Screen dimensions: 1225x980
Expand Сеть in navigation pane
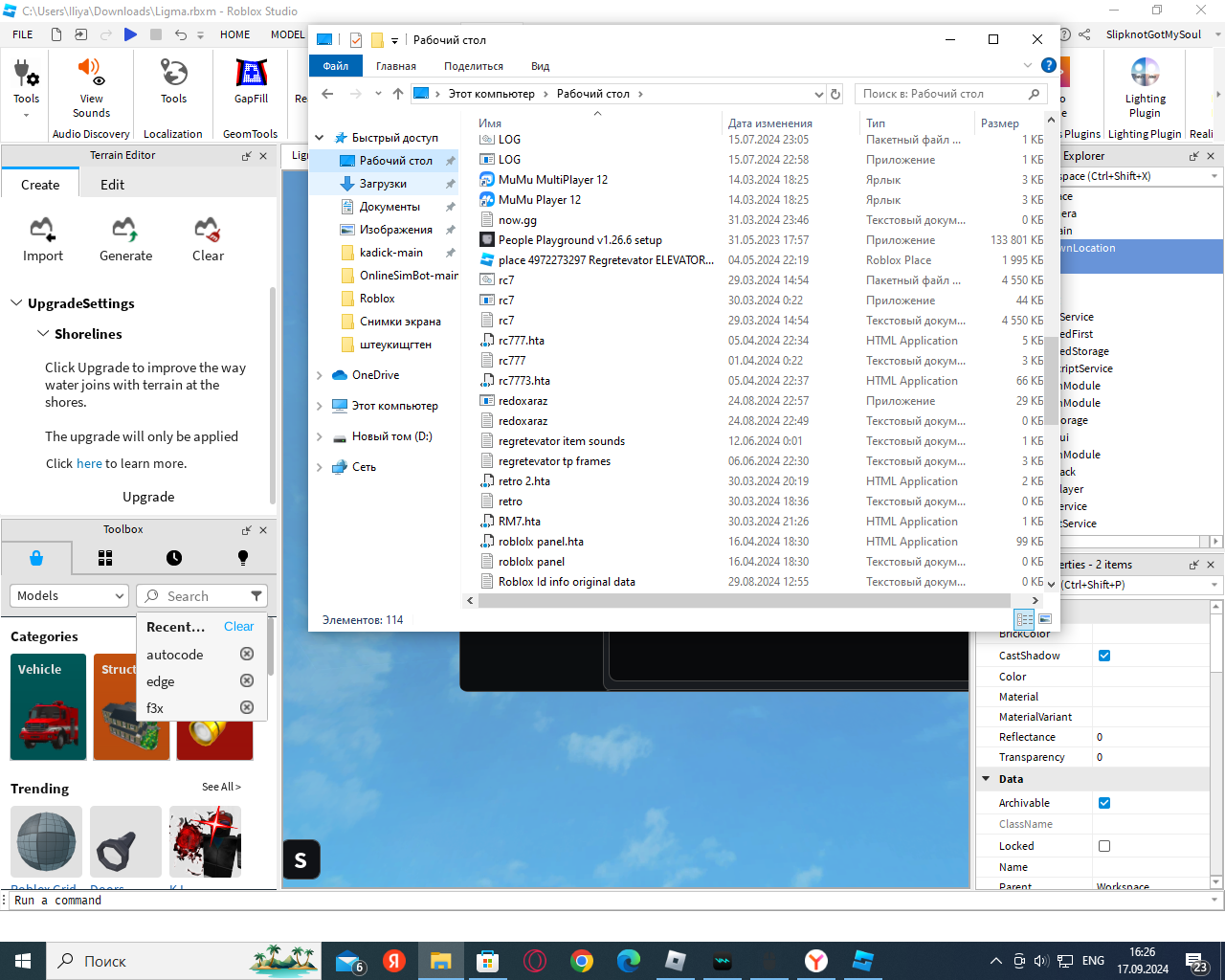pos(320,467)
